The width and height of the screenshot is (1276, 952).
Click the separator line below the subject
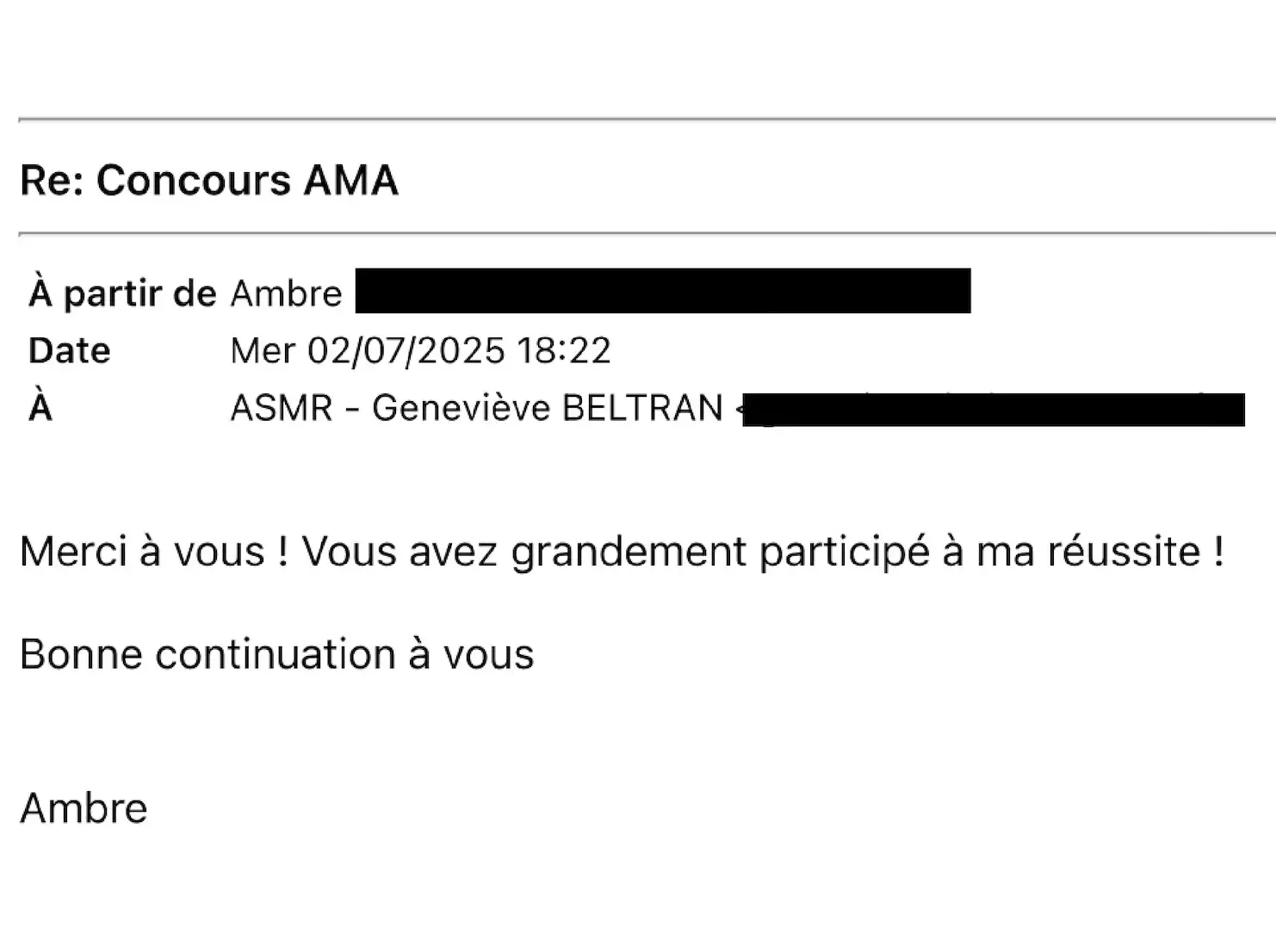[646, 233]
